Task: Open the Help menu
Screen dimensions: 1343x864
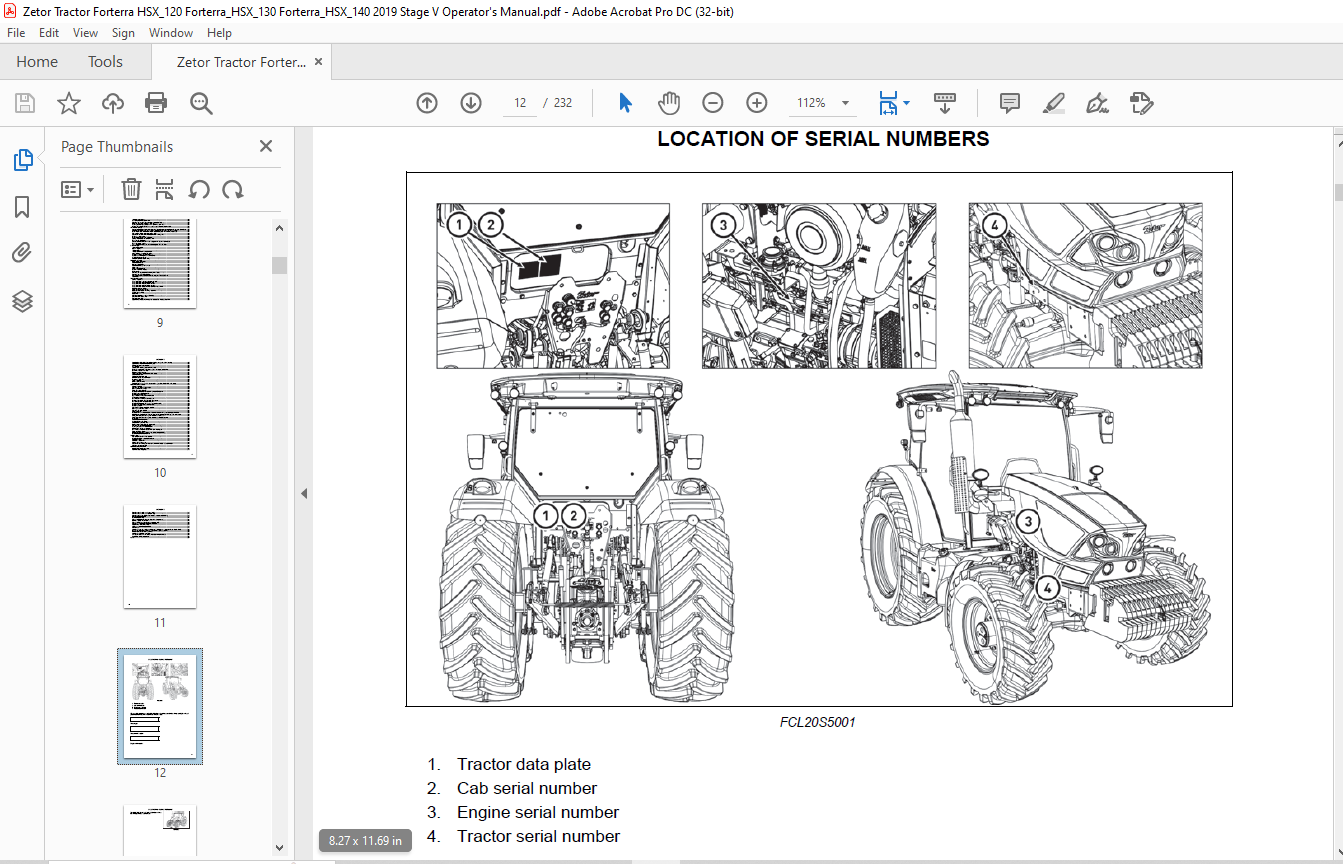Action: click(219, 33)
